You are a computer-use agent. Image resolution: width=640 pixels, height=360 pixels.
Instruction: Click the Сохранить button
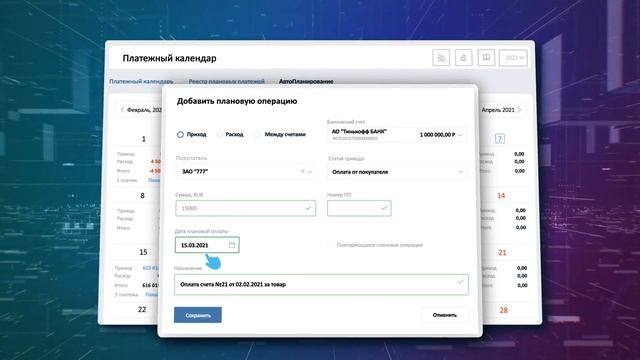pos(198,315)
